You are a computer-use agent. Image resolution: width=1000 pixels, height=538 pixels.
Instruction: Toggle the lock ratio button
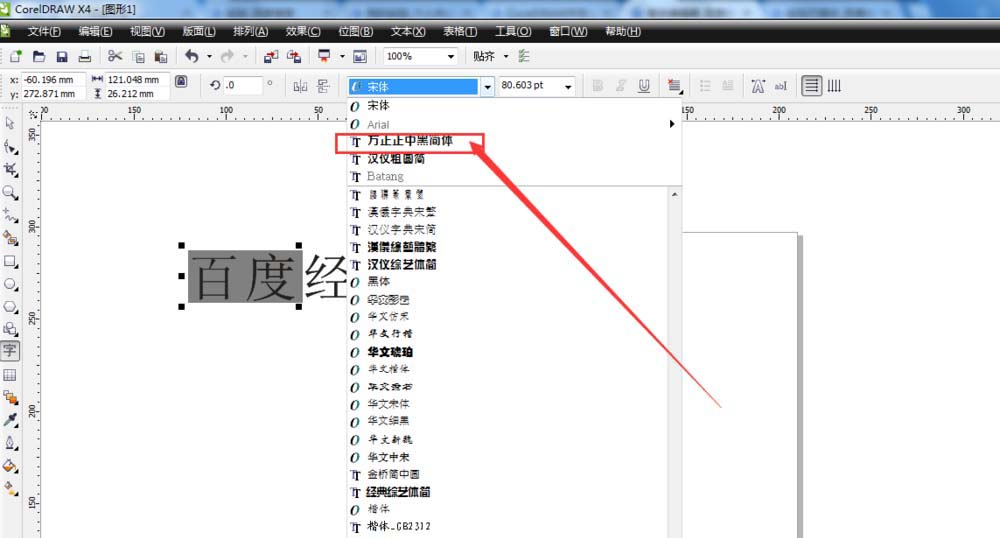coord(181,81)
